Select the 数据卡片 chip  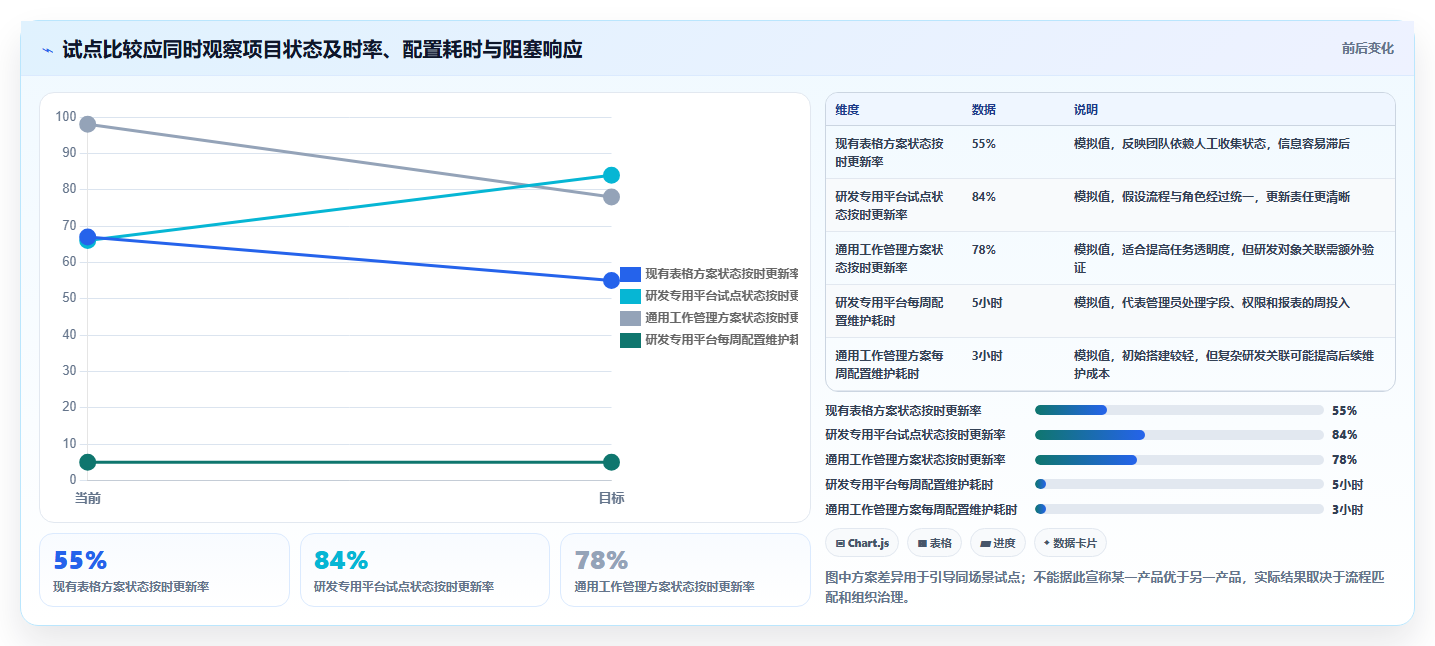tap(1070, 543)
